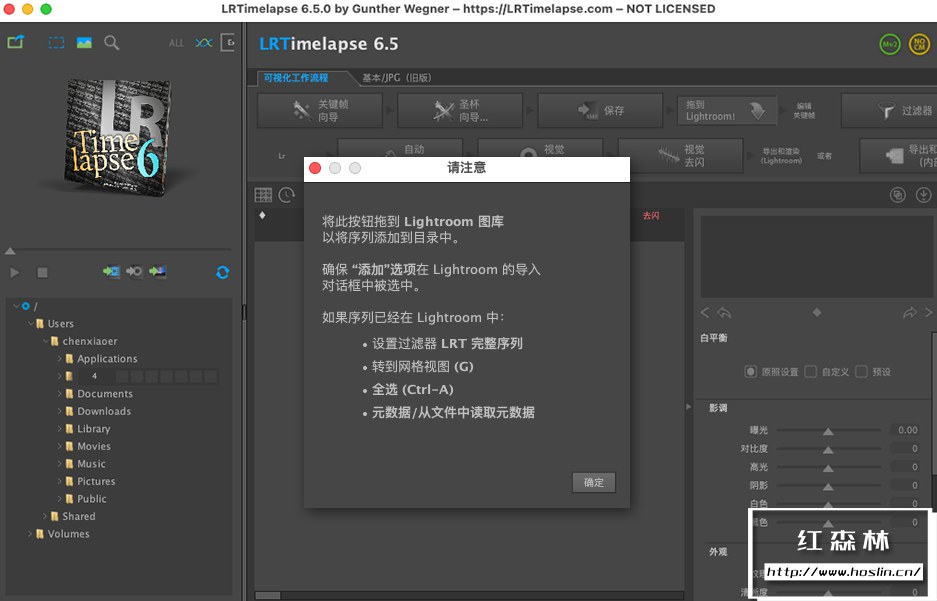
Task: Click the blue landscape image icon
Action: coord(84,42)
